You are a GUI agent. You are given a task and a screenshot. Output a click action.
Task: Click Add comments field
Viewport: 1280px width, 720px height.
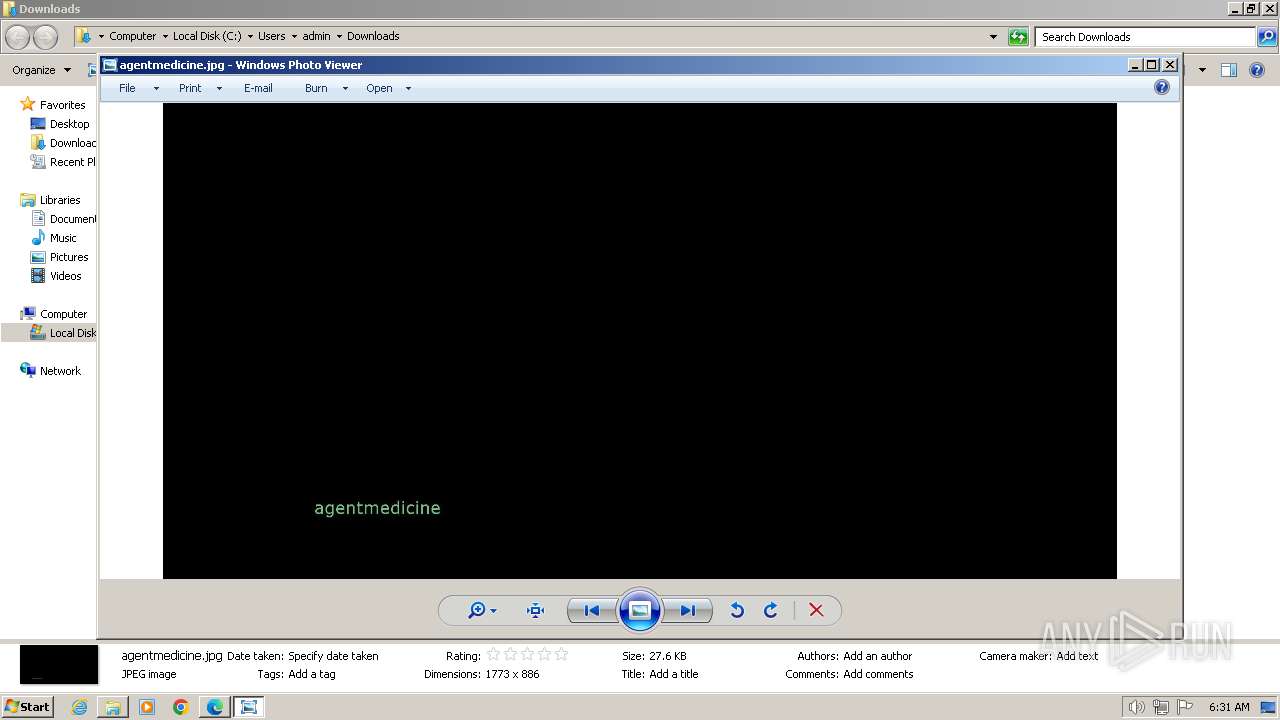[x=878, y=674]
